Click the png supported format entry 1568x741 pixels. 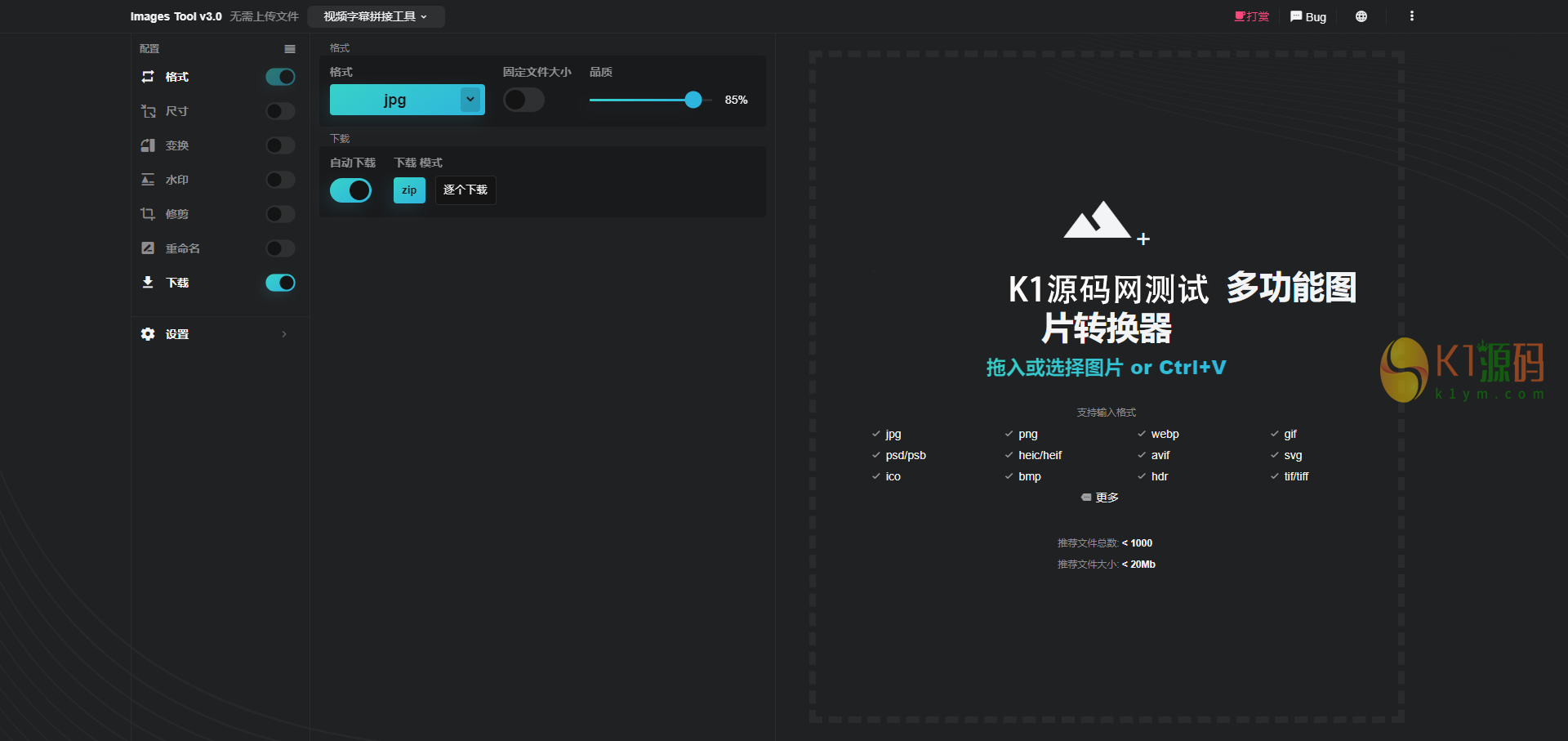(1022, 434)
